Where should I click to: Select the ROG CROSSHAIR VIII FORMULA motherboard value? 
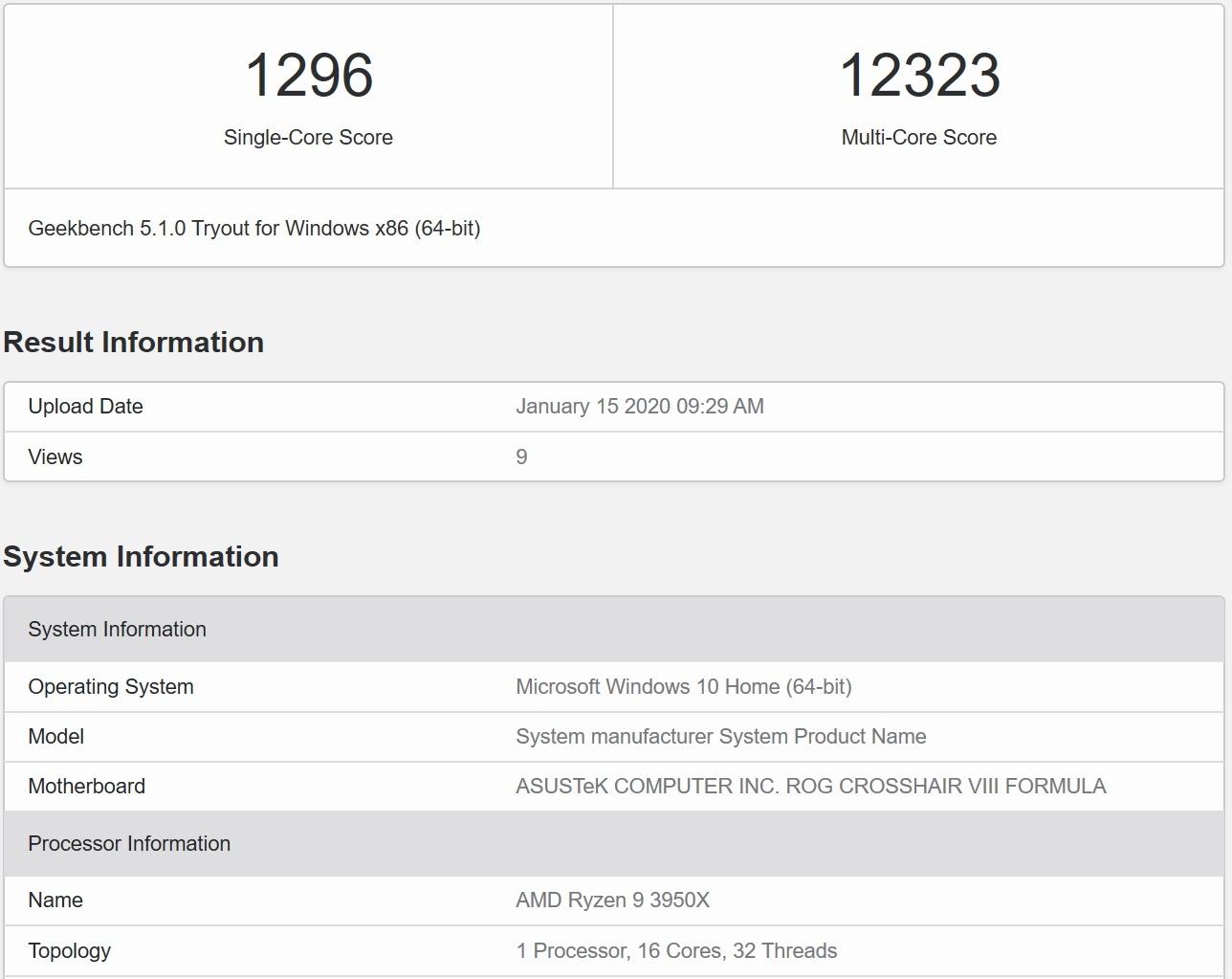(x=811, y=786)
